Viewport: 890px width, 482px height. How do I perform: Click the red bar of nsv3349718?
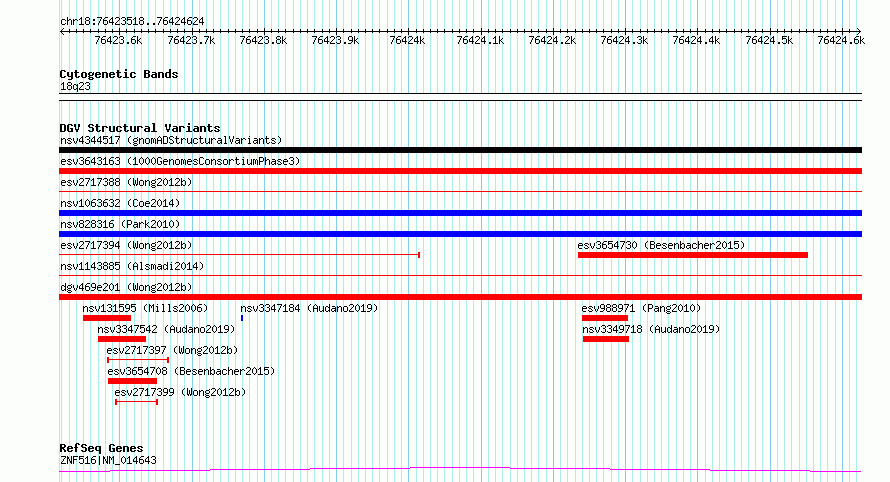pyautogui.click(x=606, y=339)
